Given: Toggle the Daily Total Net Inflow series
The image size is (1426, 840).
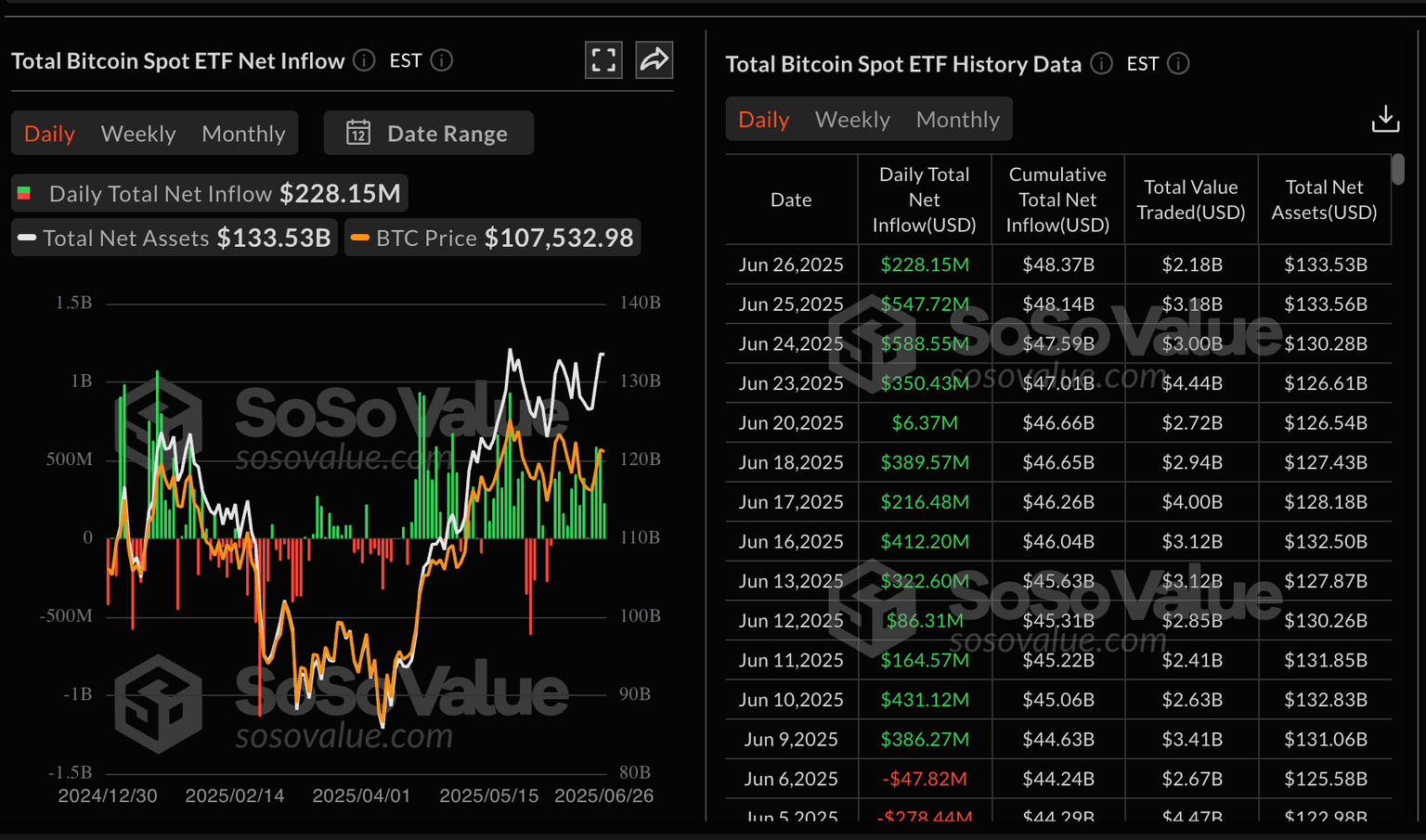Looking at the screenshot, I should (x=210, y=193).
